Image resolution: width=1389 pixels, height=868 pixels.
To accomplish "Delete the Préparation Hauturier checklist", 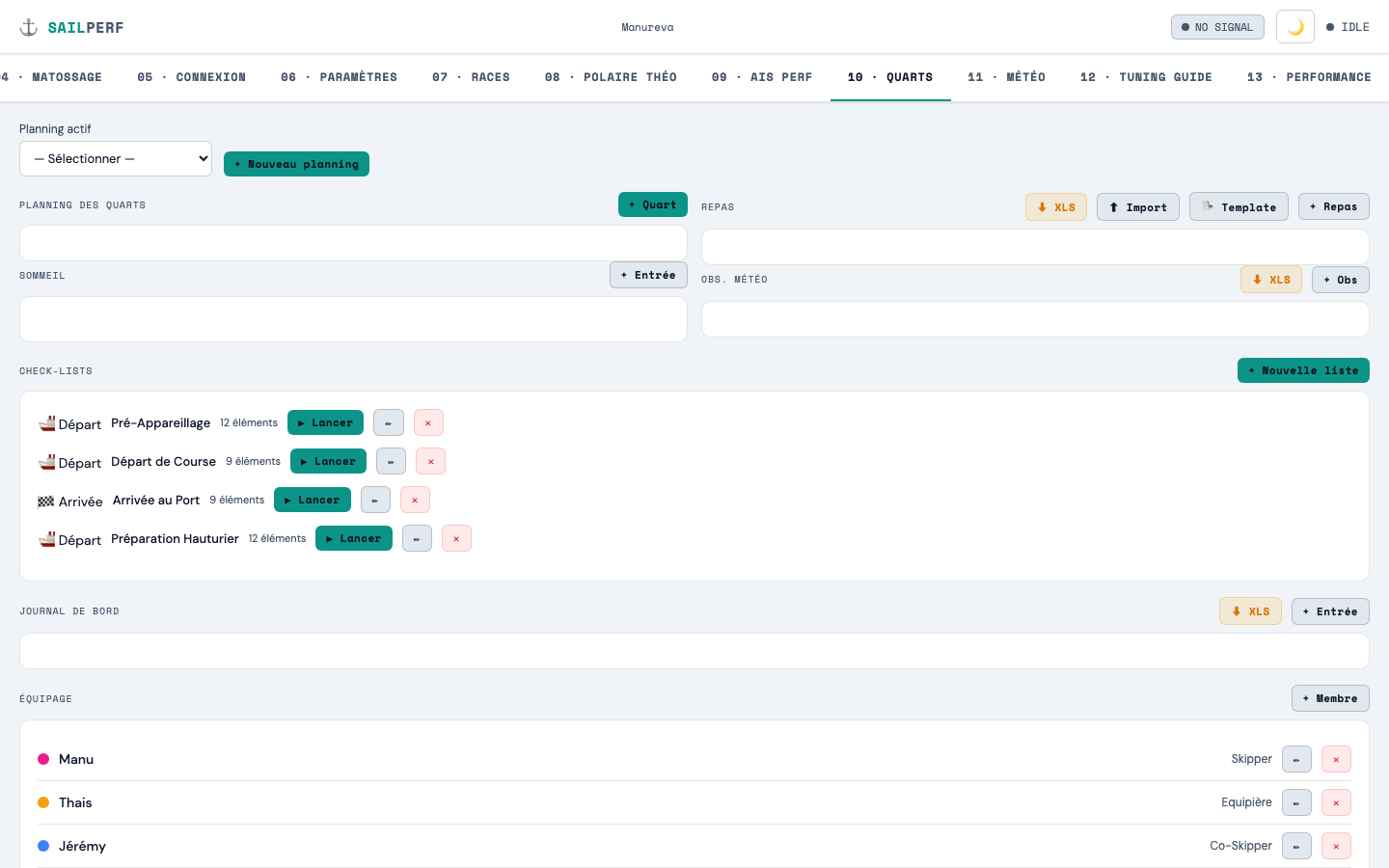I will (x=456, y=538).
